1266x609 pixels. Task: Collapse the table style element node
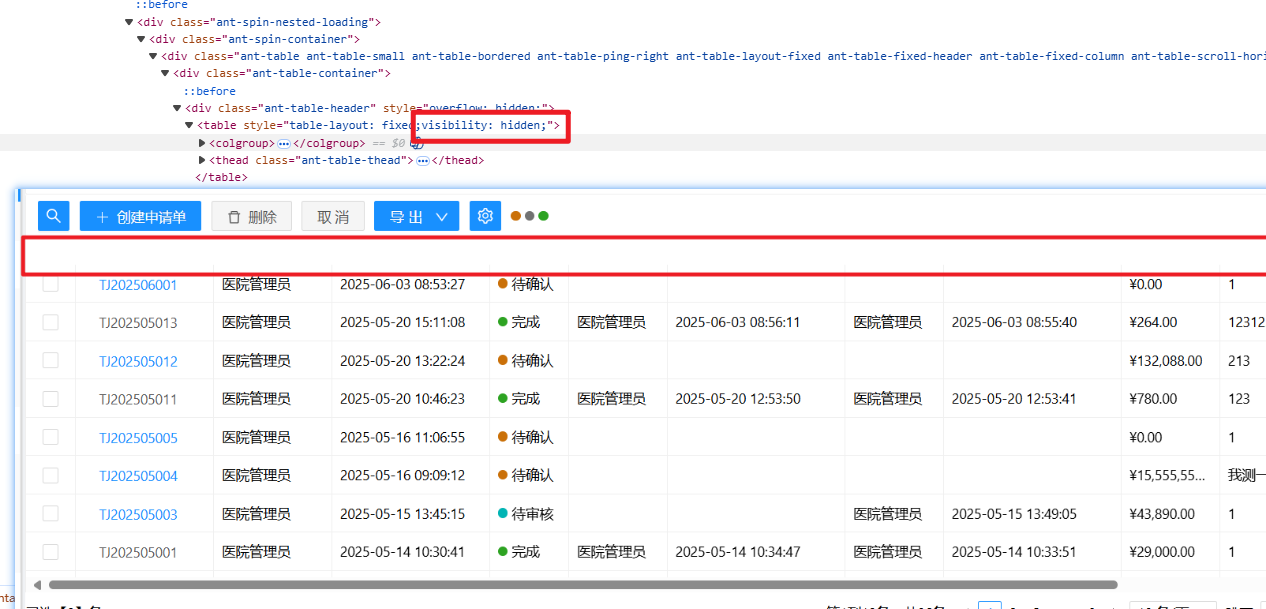(x=189, y=125)
